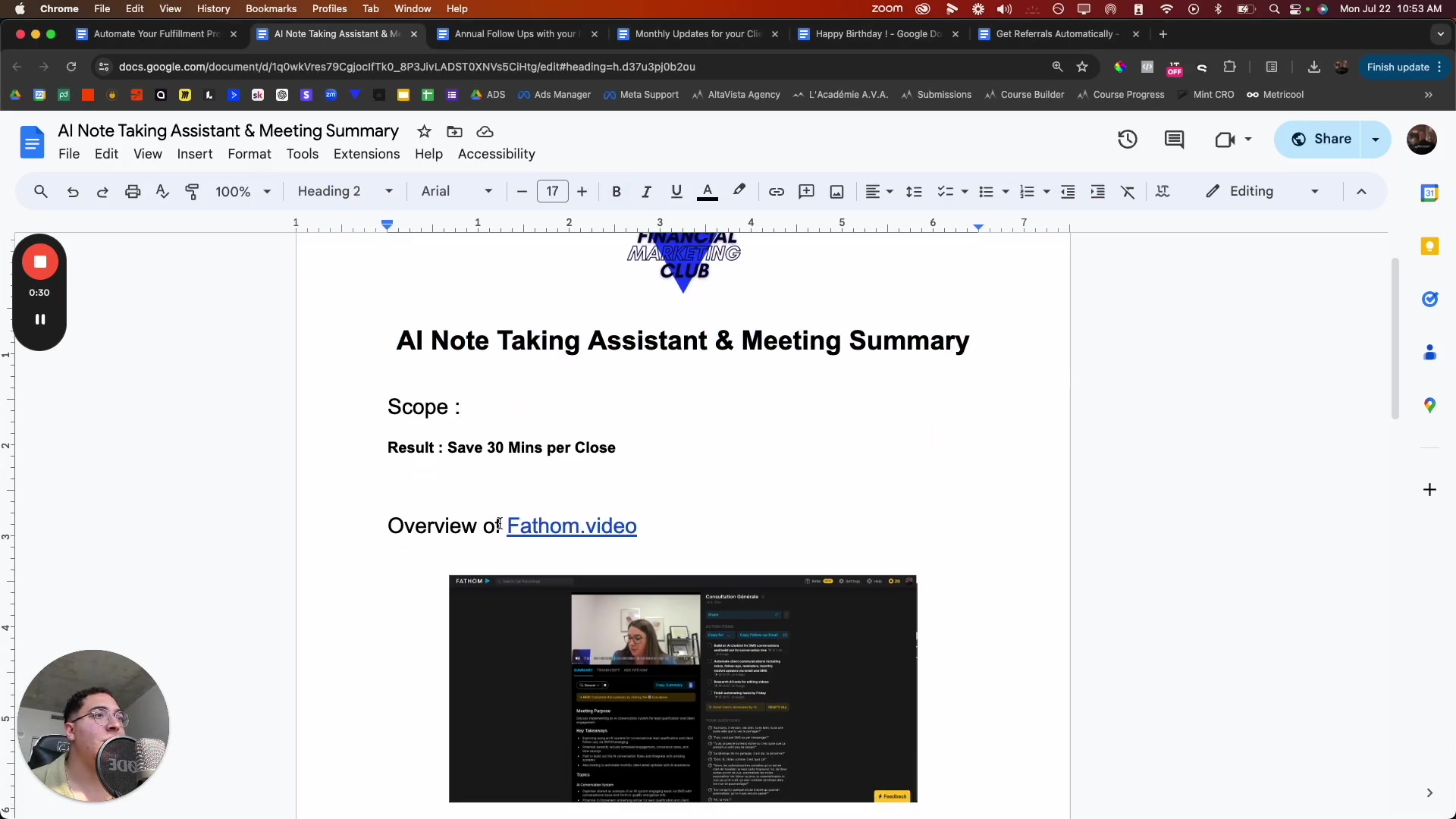Open the zoom level dropdown

pos(243,192)
